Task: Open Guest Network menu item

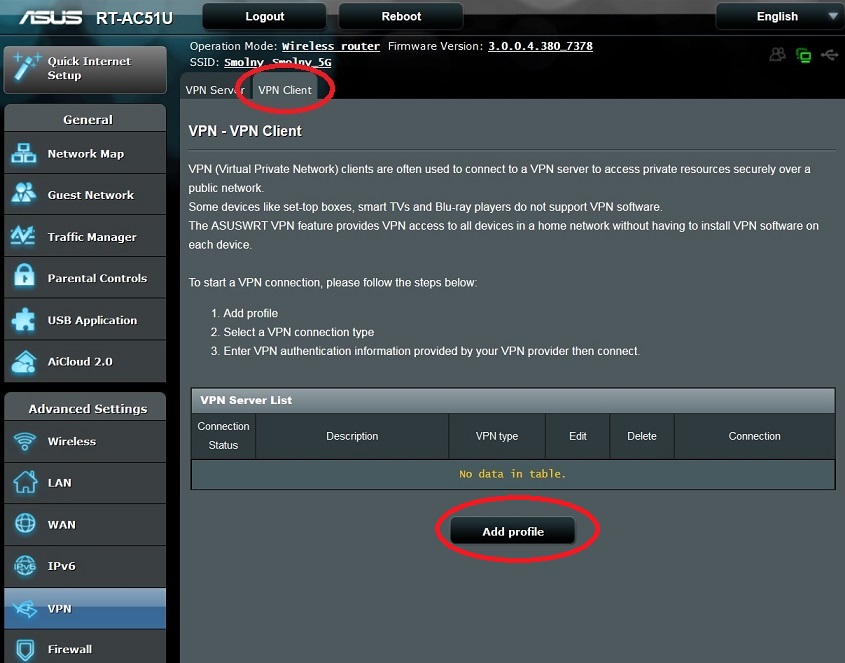Action: (x=85, y=195)
